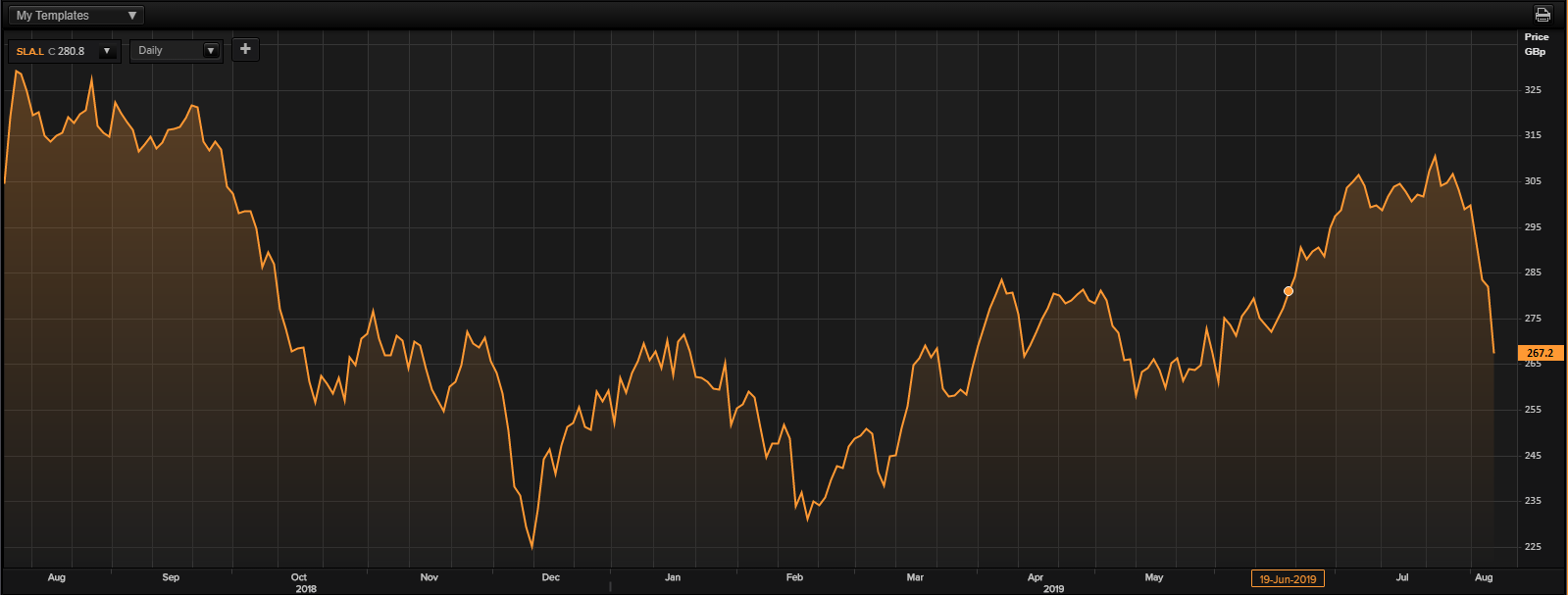Open the My Templates dropdown

[x=76, y=16]
